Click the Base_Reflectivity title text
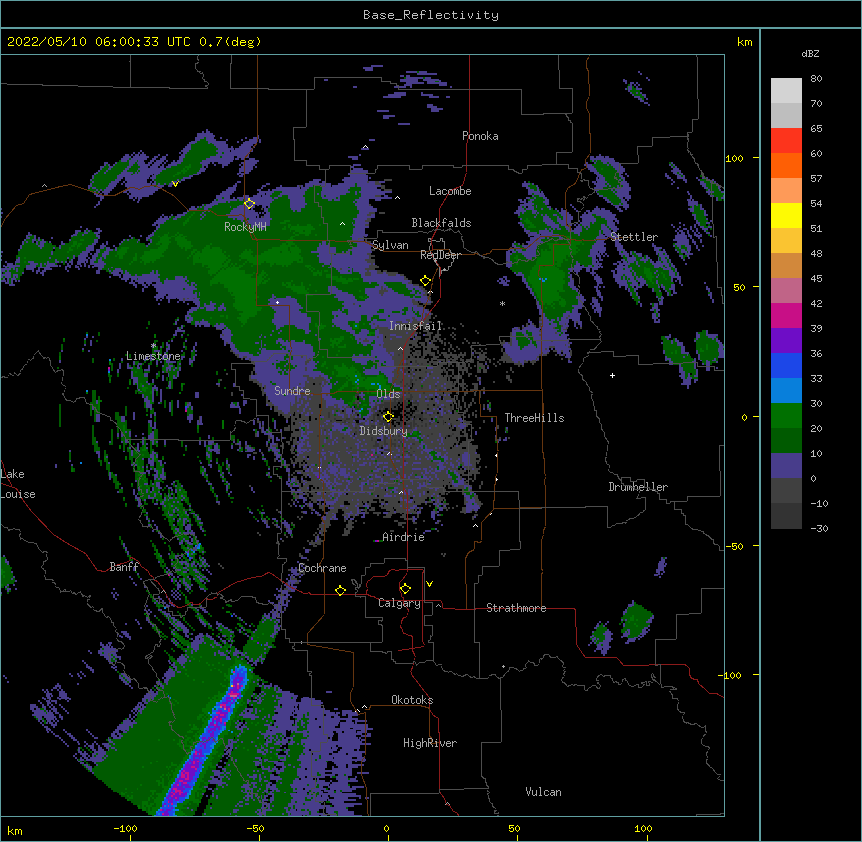 pos(431,15)
